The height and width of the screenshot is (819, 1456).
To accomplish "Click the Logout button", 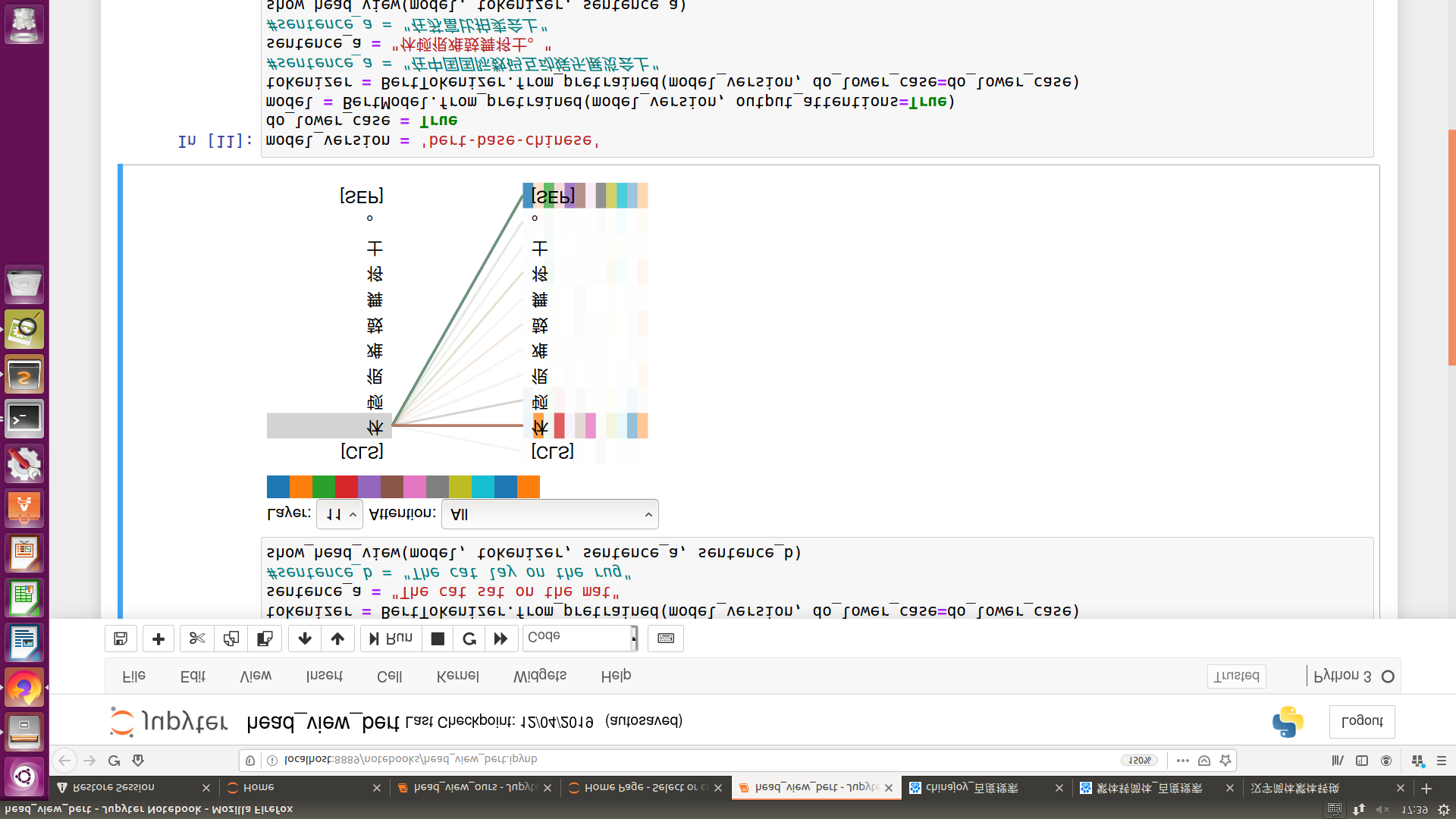I will pyautogui.click(x=1361, y=721).
